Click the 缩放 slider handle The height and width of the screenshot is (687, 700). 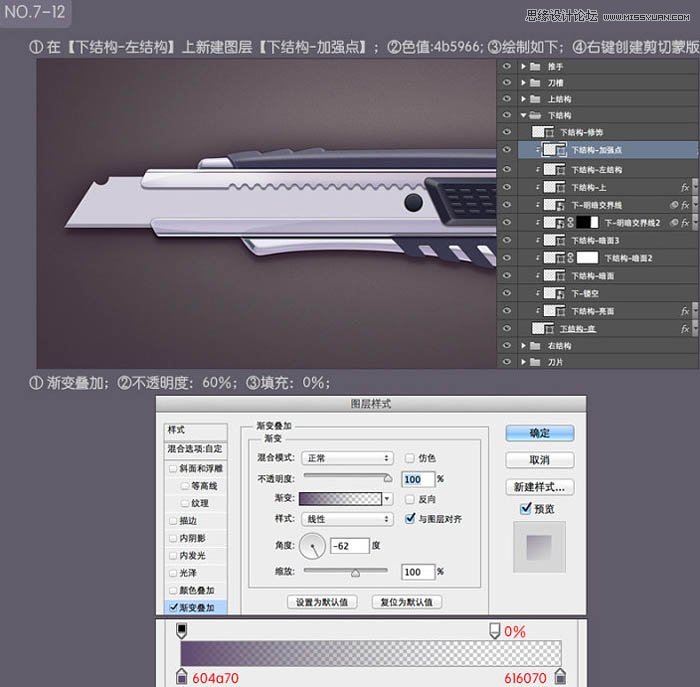(355, 573)
